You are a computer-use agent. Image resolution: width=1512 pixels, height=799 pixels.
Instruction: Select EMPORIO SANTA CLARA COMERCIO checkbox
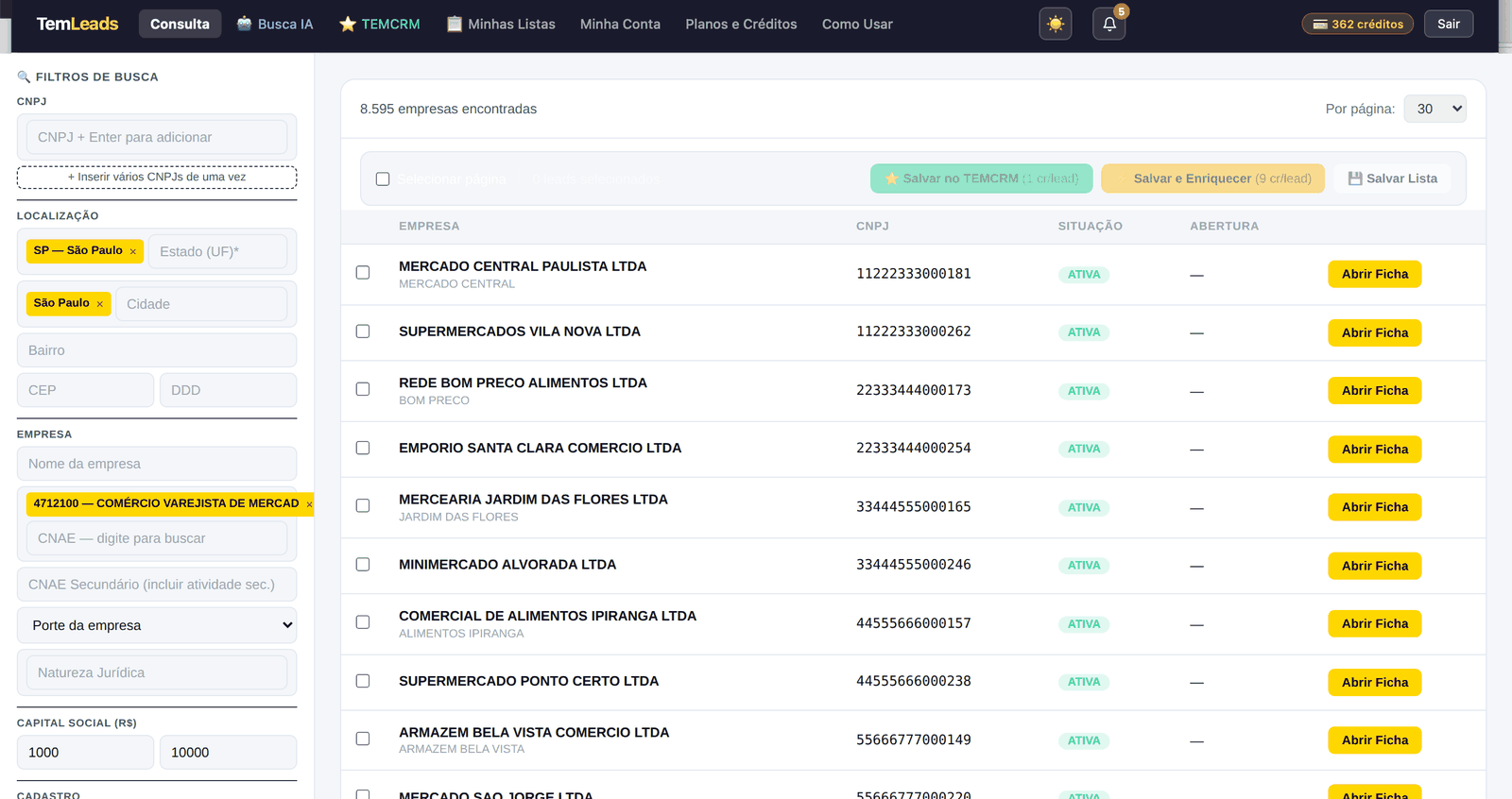point(363,448)
